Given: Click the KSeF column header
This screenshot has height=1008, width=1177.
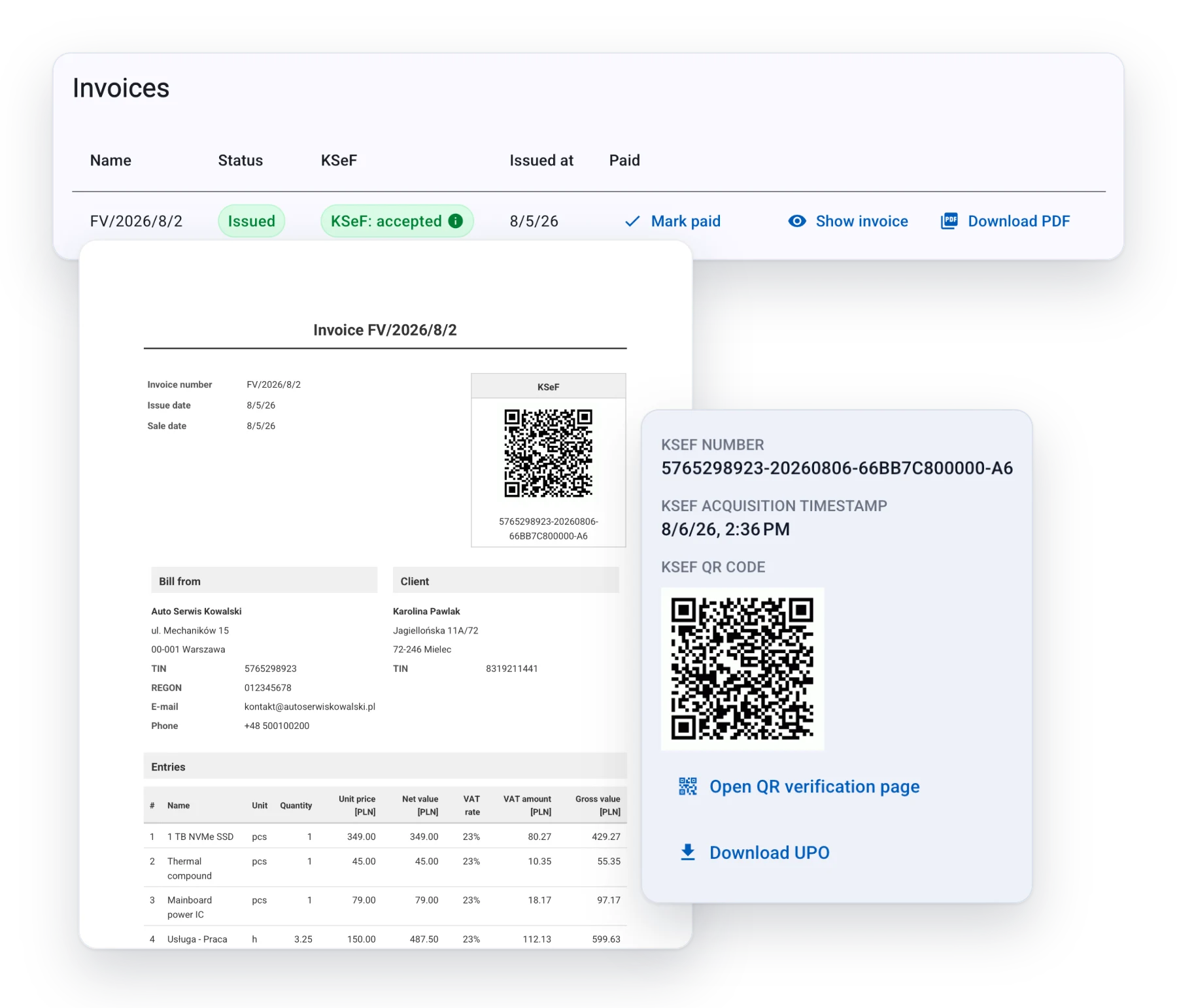Looking at the screenshot, I should tap(339, 161).
